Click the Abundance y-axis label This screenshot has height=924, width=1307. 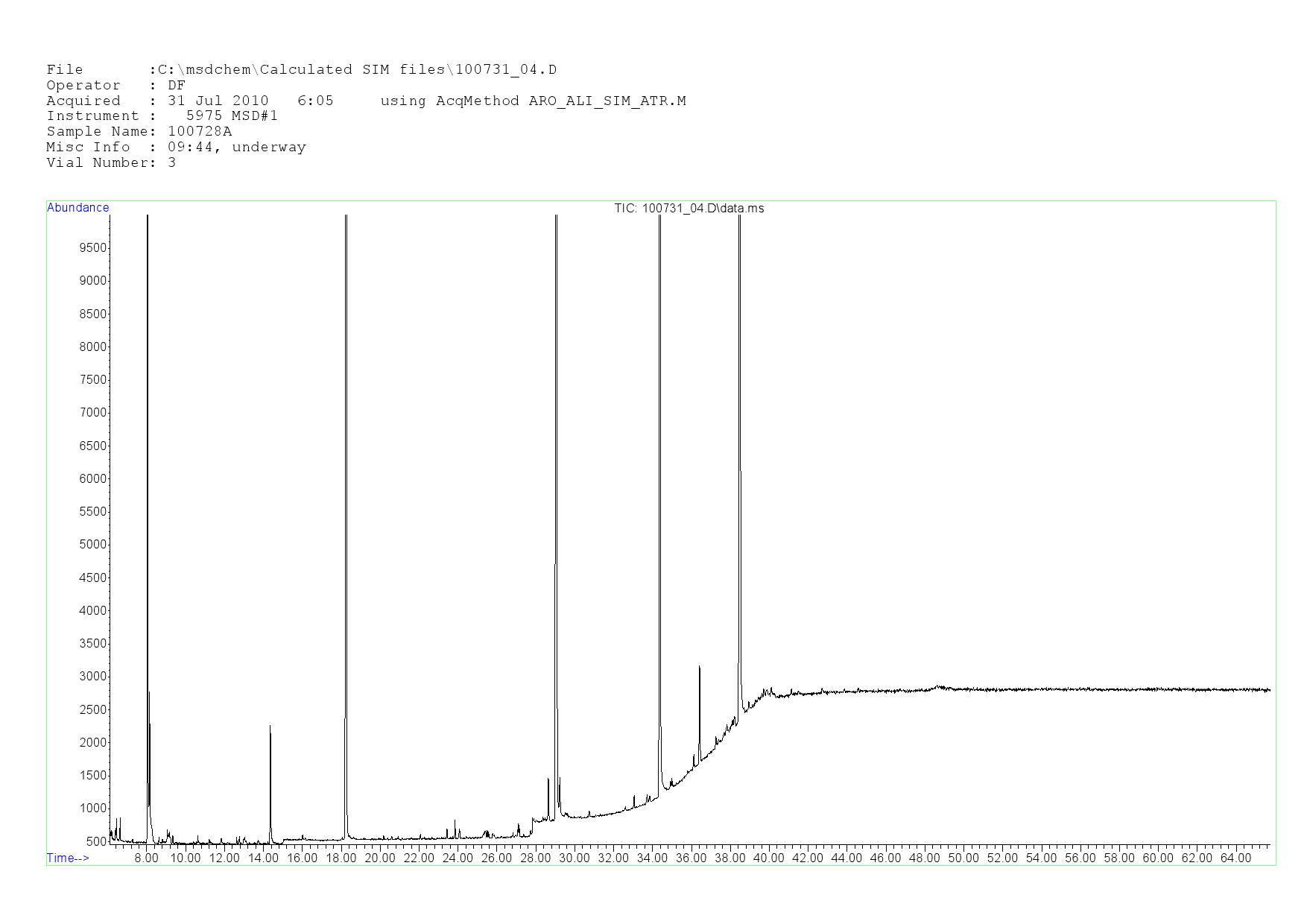pos(77,208)
